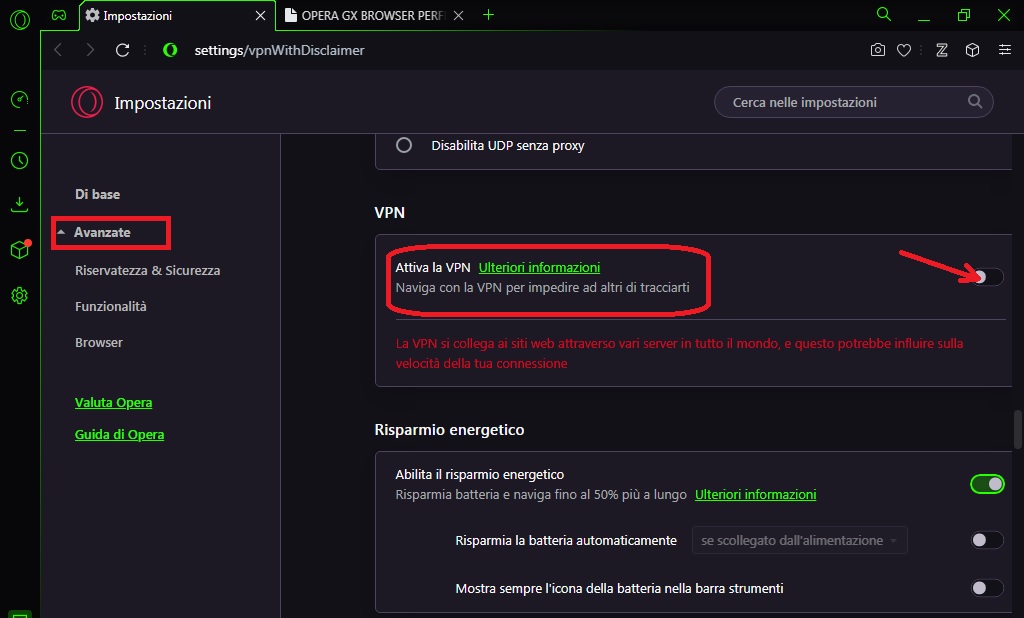Viewport: 1024px width, 618px height.
Task: Open the Opera menu logo icon
Action: point(20,20)
